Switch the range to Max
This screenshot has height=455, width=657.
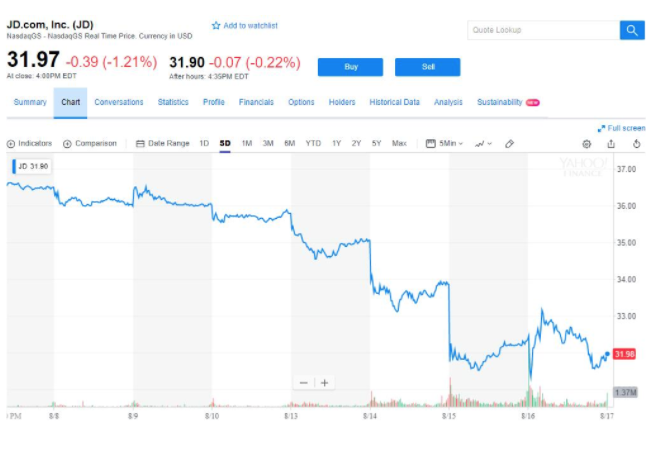pyautogui.click(x=399, y=144)
